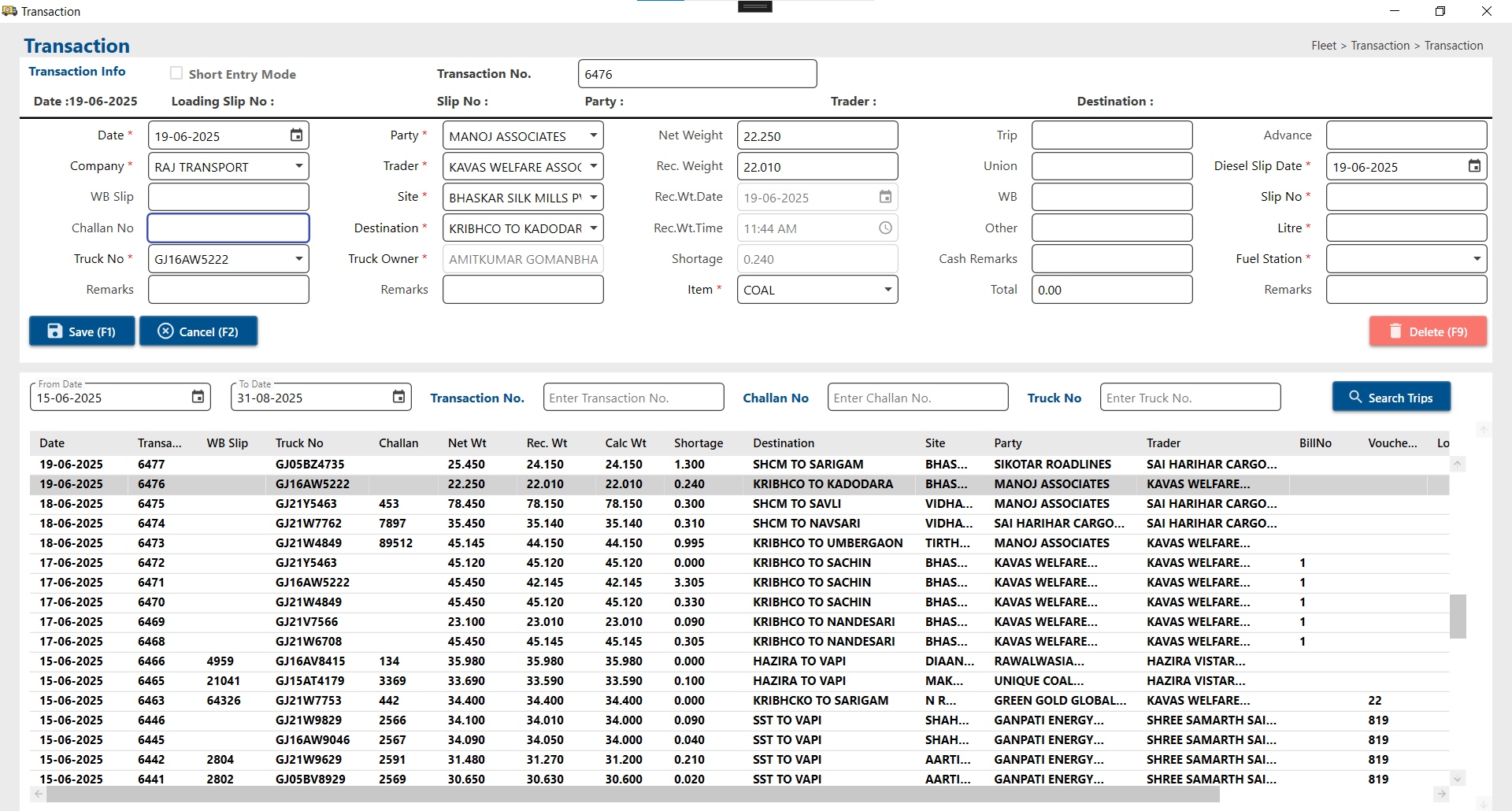
Task: Click Cancel (F2) button
Action: [x=198, y=331]
